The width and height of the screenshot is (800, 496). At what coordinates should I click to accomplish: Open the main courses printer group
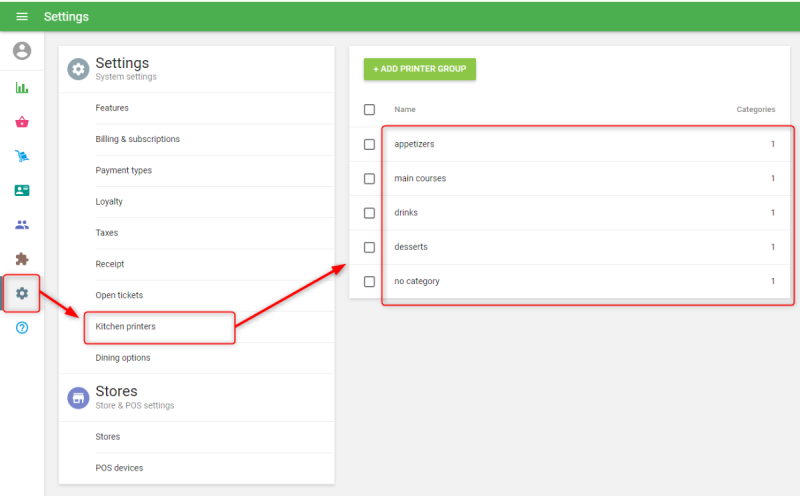coord(420,179)
